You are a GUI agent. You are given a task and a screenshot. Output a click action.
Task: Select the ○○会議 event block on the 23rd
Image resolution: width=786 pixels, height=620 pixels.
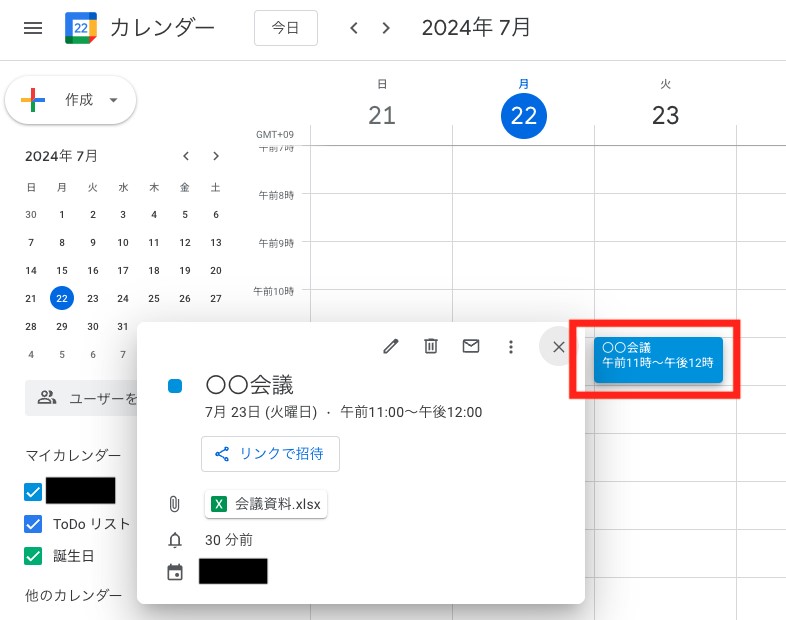(658, 360)
